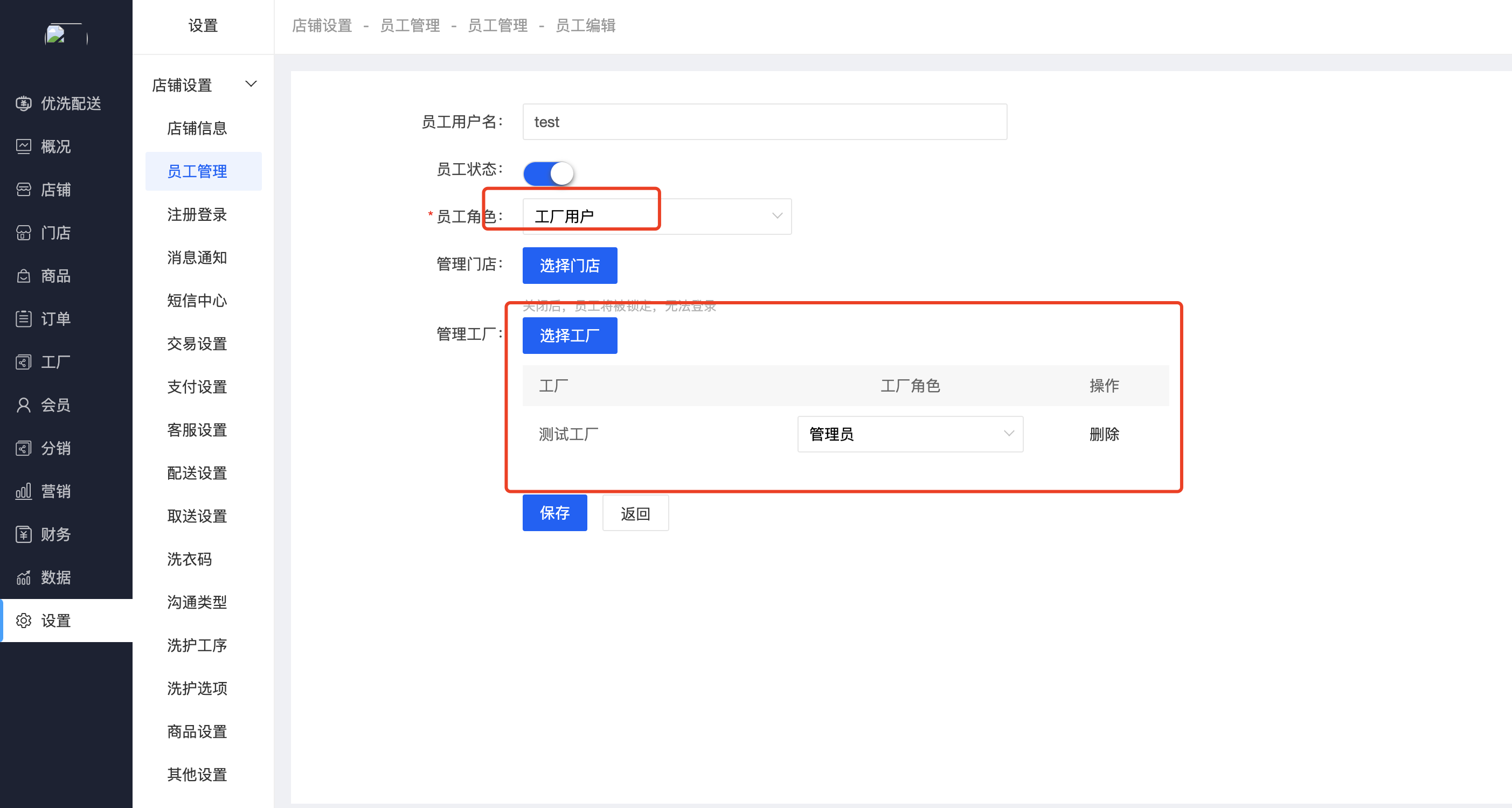Click the 优洗配送 sidebar icon

coord(24,103)
